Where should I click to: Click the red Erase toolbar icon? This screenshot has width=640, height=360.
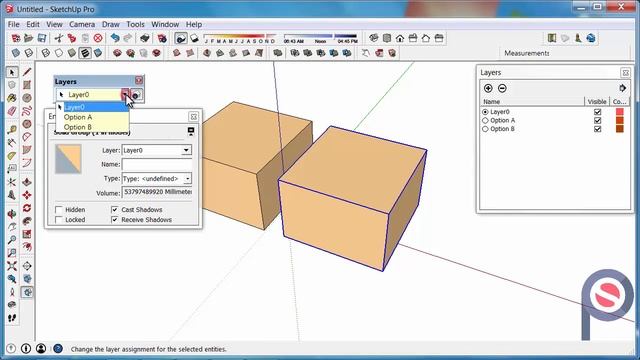point(98,38)
